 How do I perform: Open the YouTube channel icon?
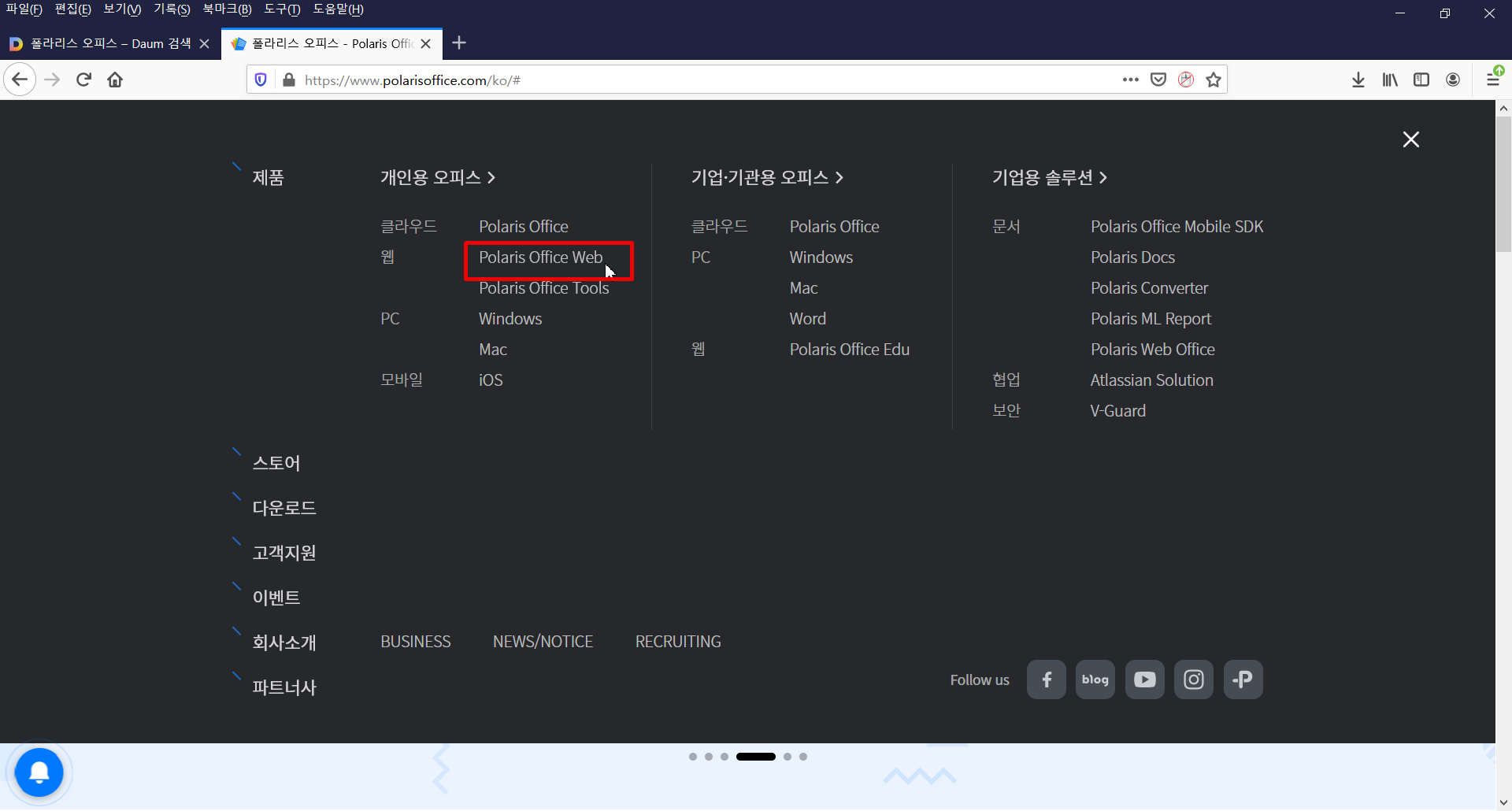click(1145, 680)
